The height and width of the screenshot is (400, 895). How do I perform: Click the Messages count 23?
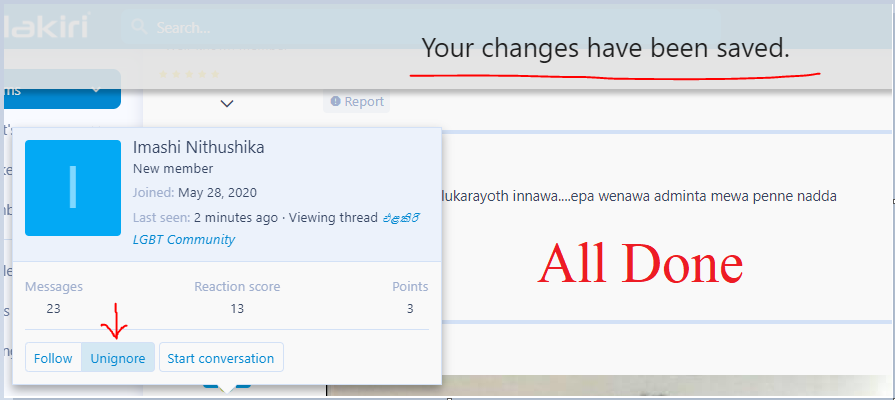[54, 309]
